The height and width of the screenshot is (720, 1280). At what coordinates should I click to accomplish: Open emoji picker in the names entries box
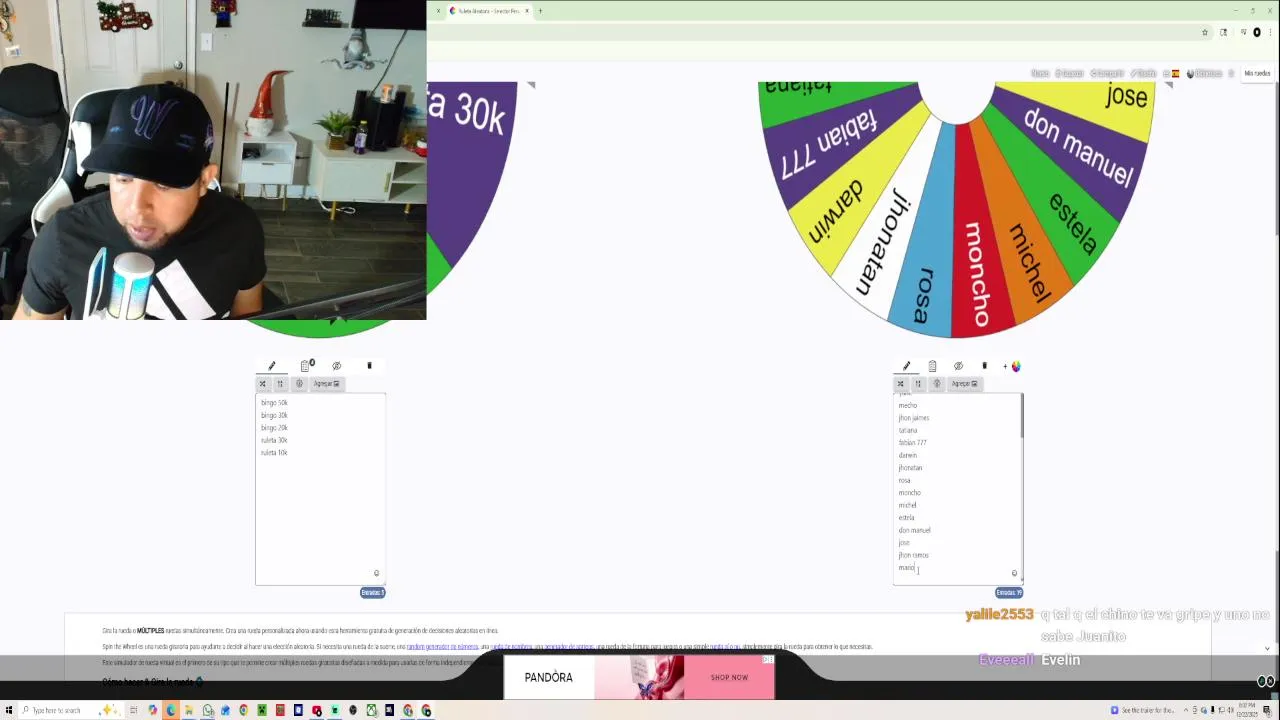(1014, 574)
